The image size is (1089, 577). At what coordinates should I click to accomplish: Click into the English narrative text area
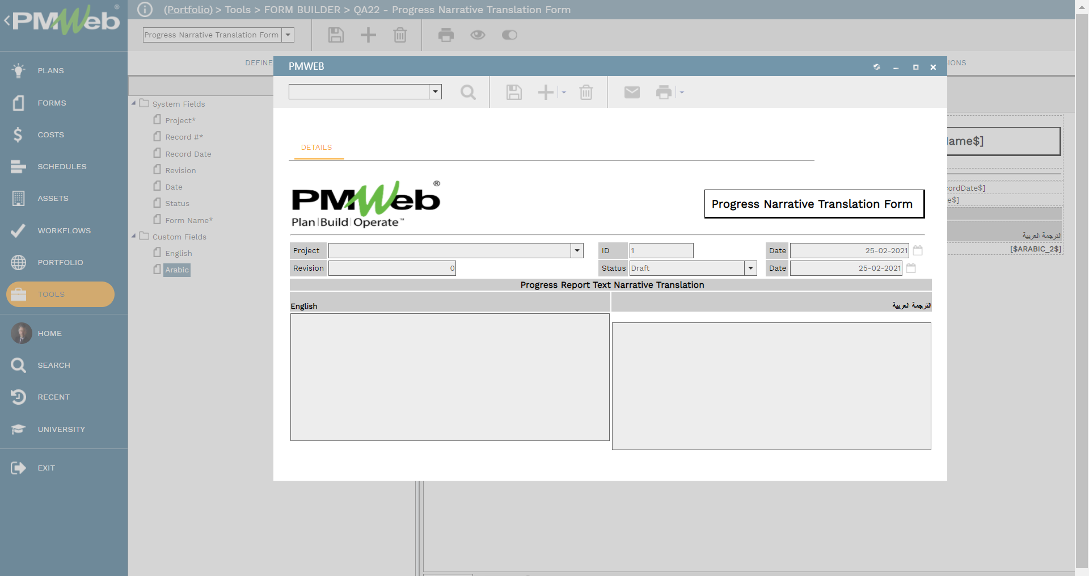(450, 377)
